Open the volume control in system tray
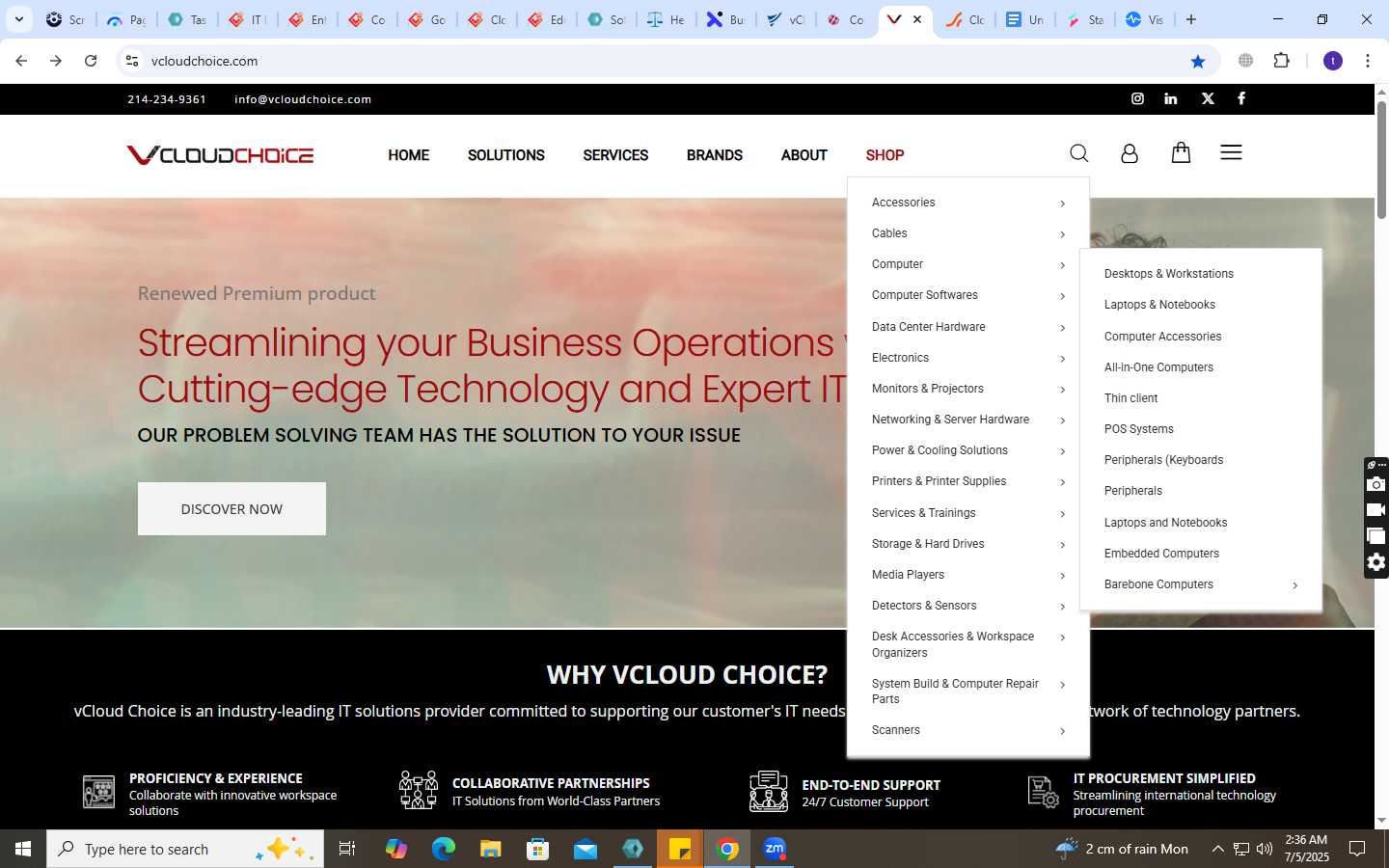The height and width of the screenshot is (868, 1389). pos(1265,849)
